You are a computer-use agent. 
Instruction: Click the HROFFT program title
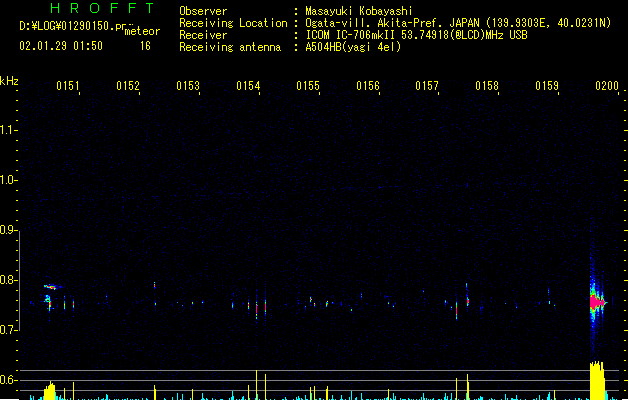point(102,8)
